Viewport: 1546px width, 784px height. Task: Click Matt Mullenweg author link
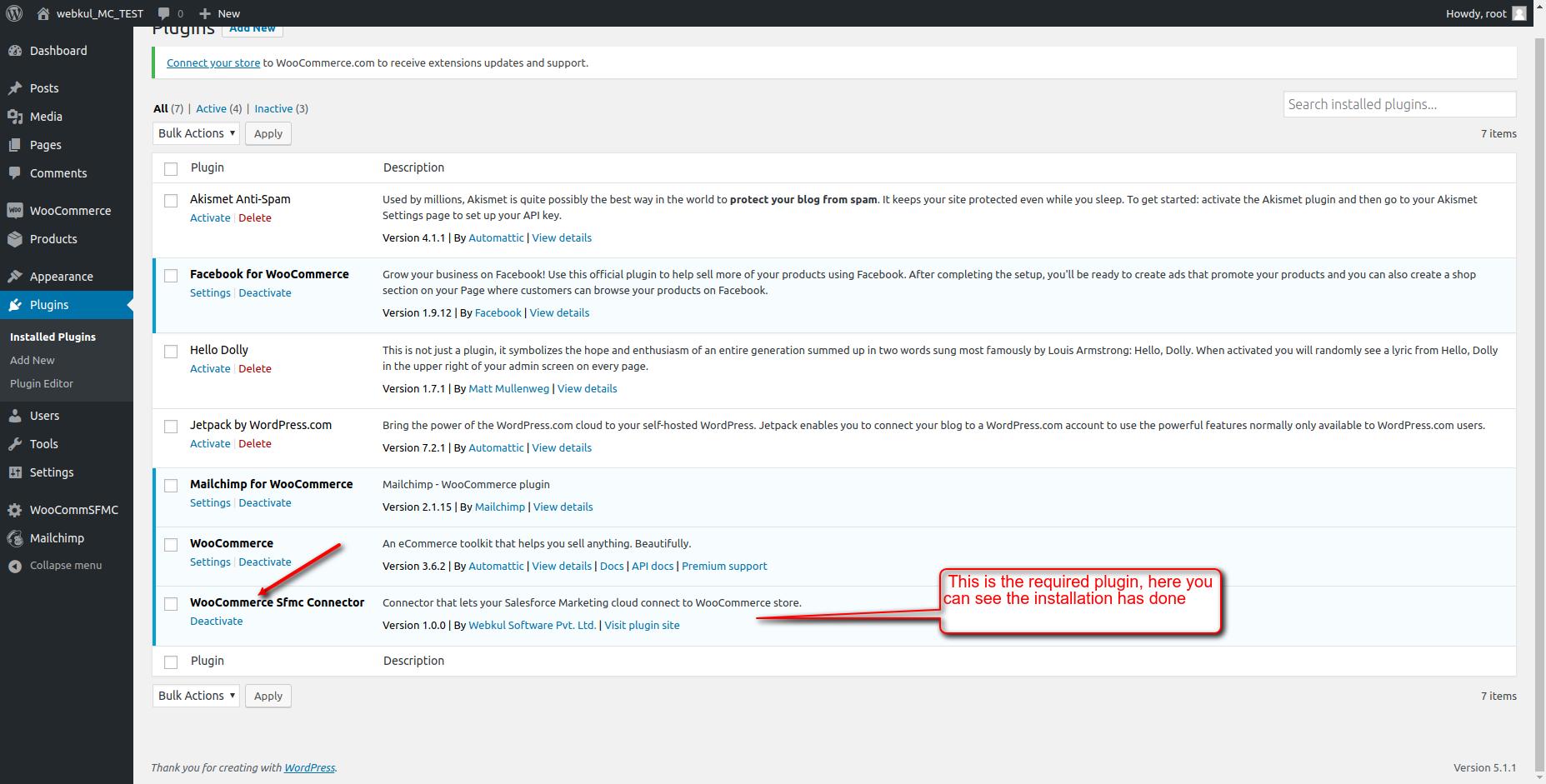pos(509,388)
